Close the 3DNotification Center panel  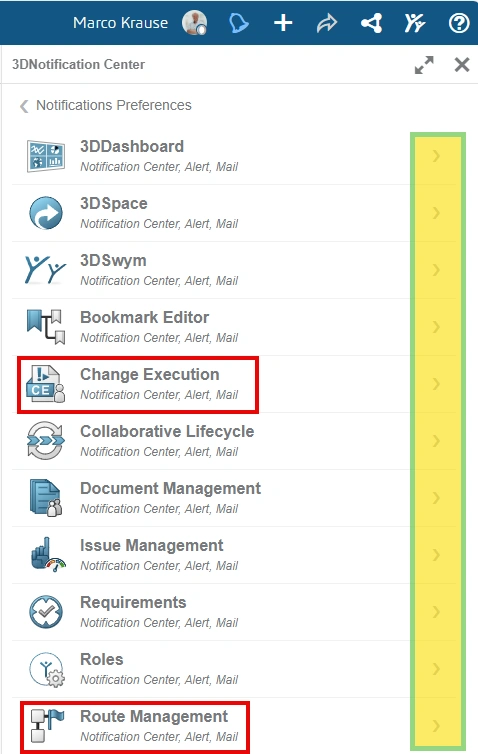[x=462, y=64]
